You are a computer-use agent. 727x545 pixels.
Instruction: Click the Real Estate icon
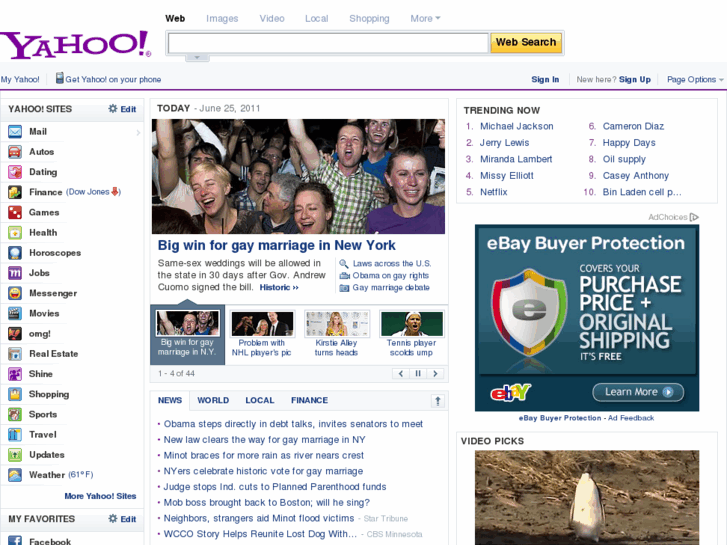point(15,353)
